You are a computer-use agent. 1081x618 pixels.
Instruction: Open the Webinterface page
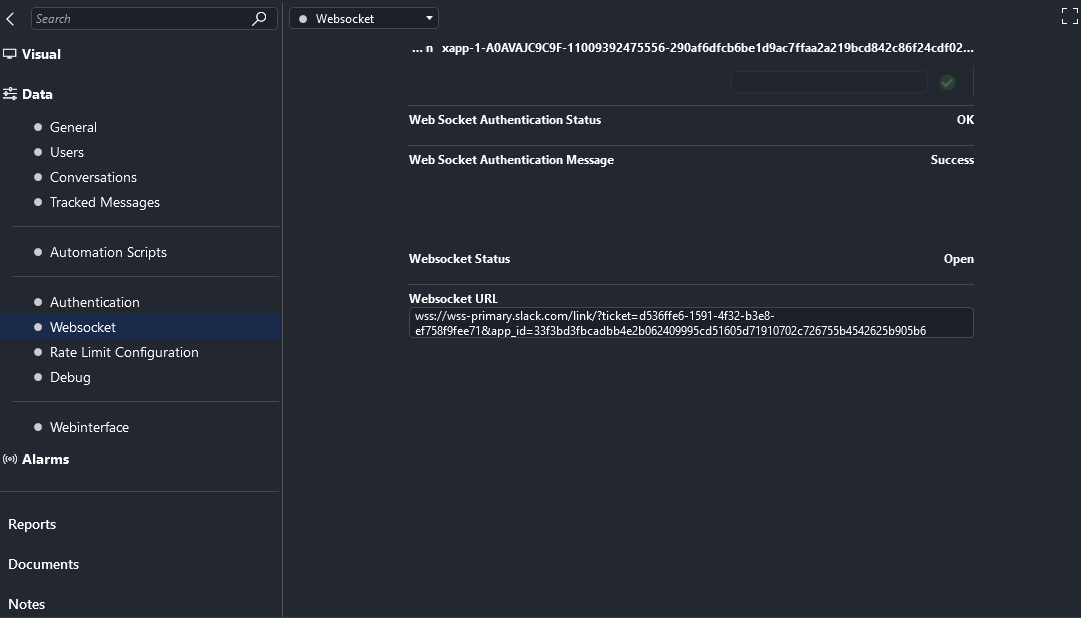click(x=90, y=427)
